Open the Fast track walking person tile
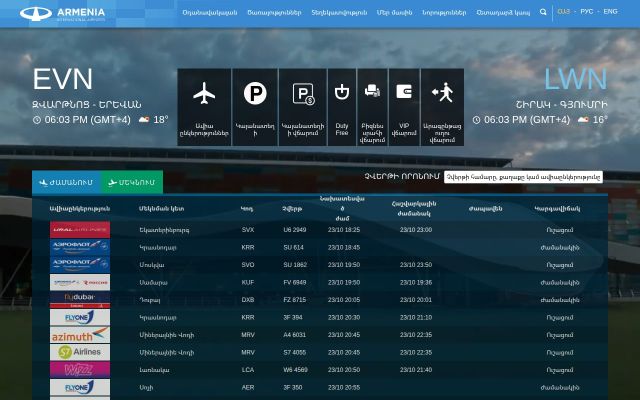Image resolution: width=640 pixels, height=400 pixels. [x=442, y=107]
